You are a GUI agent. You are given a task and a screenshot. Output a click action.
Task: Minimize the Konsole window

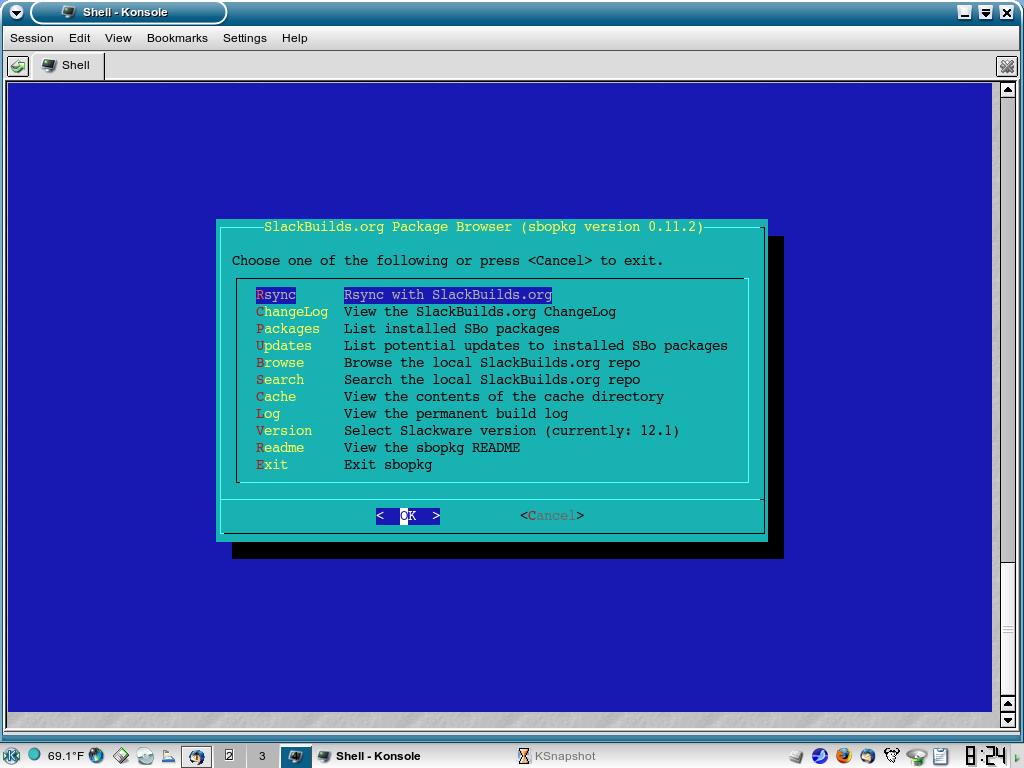pyautogui.click(x=965, y=12)
